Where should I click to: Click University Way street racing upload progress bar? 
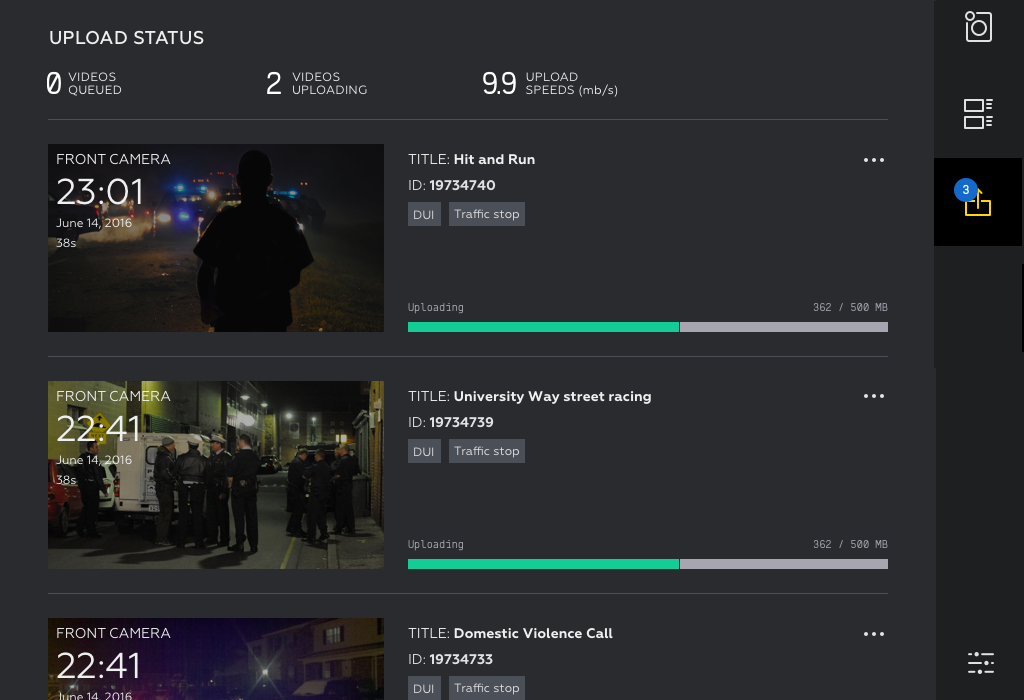647,564
